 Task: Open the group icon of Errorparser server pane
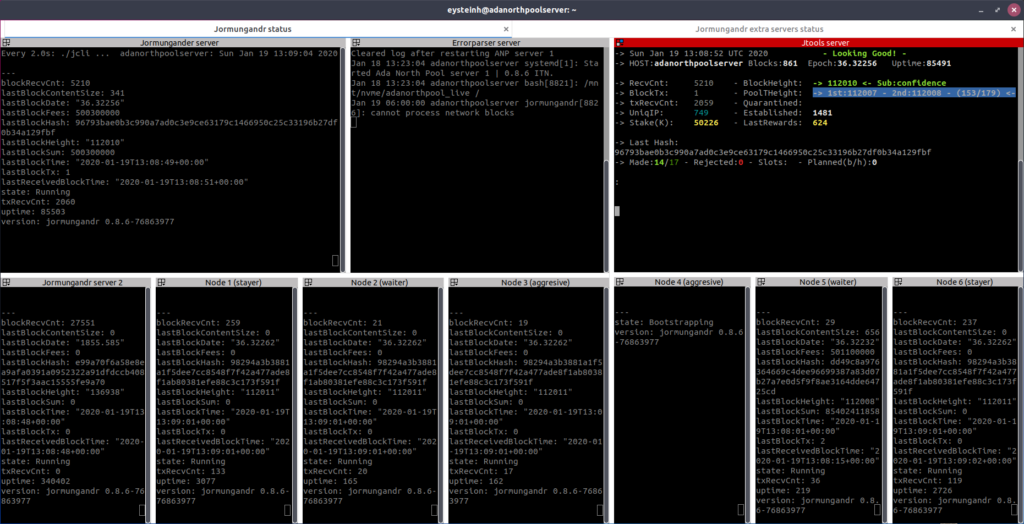tap(356, 42)
